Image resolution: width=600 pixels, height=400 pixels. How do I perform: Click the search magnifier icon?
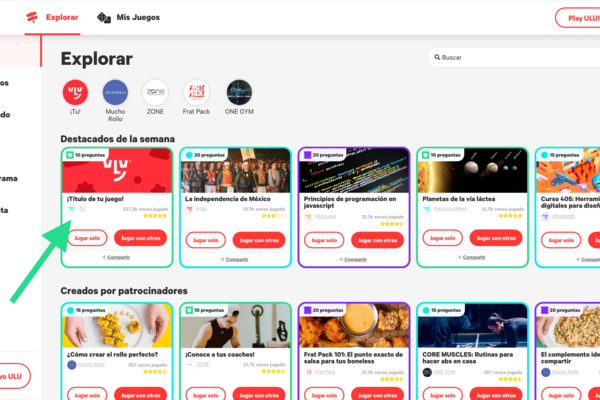click(437, 57)
